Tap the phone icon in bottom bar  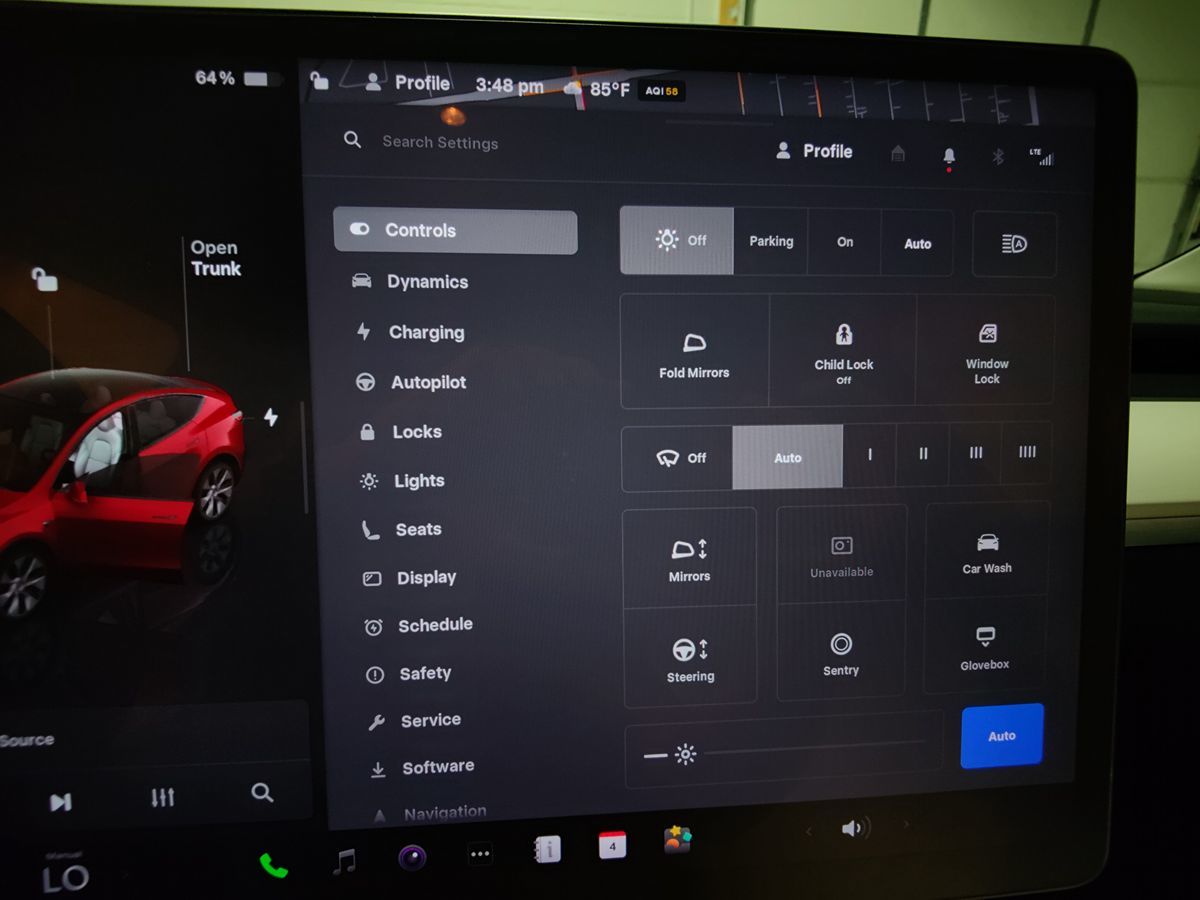(x=273, y=866)
